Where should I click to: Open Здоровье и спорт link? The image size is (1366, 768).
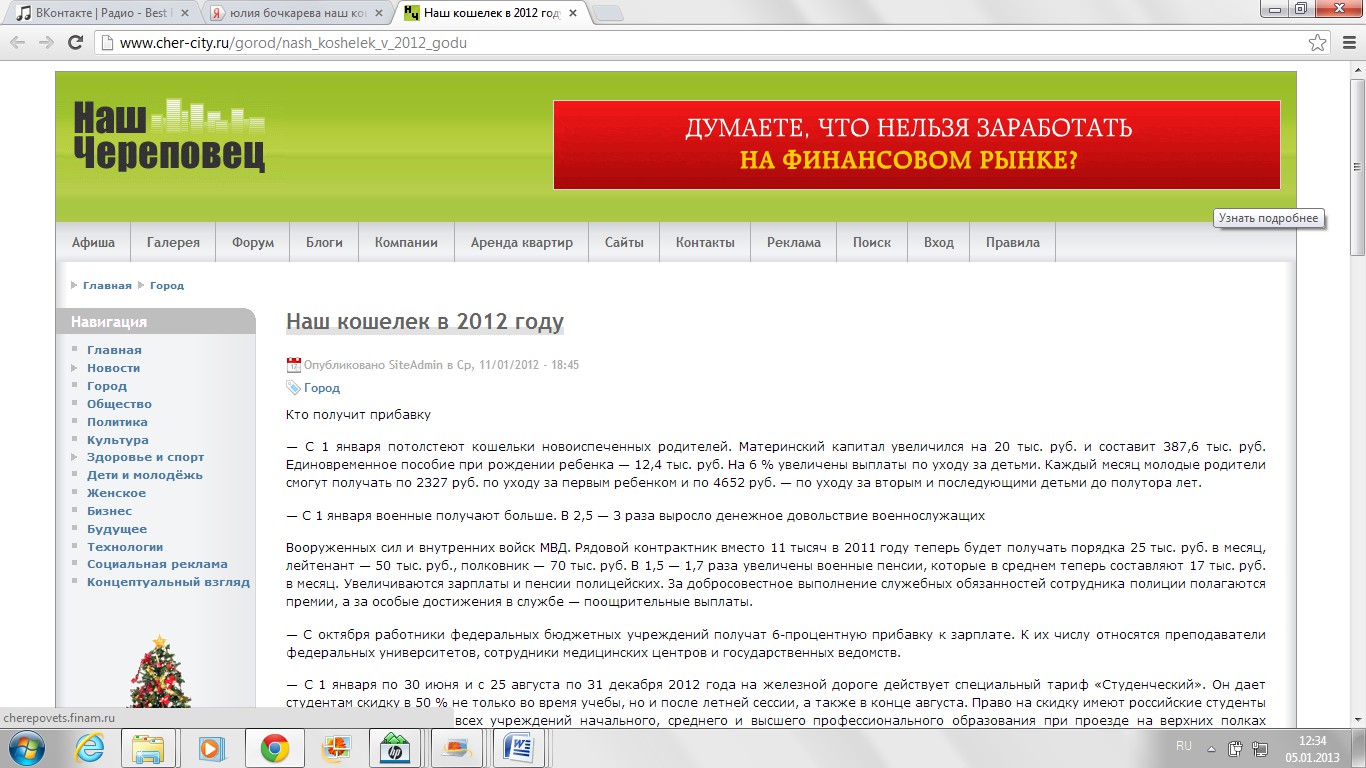click(146, 457)
